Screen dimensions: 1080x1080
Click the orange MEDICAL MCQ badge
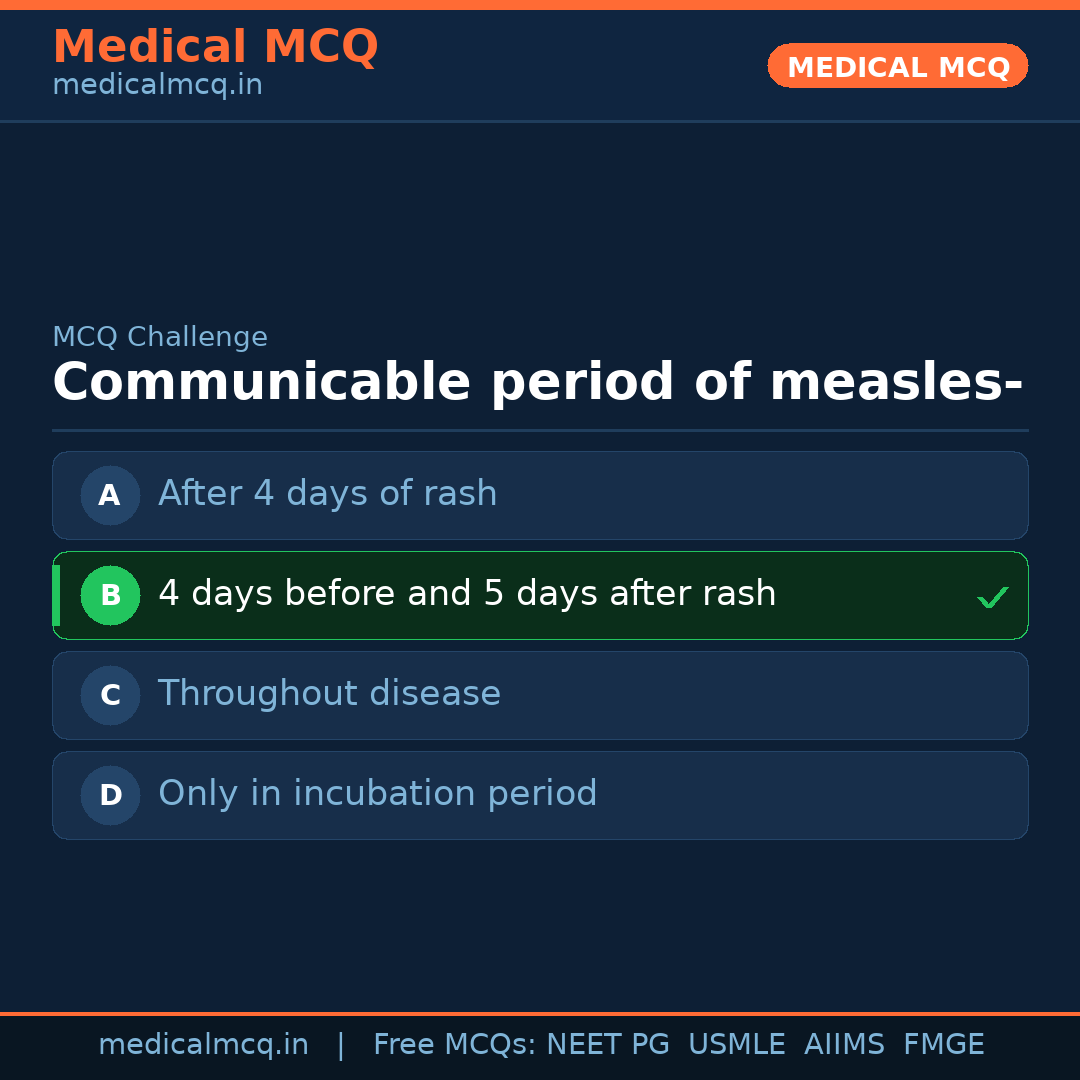[x=898, y=67]
